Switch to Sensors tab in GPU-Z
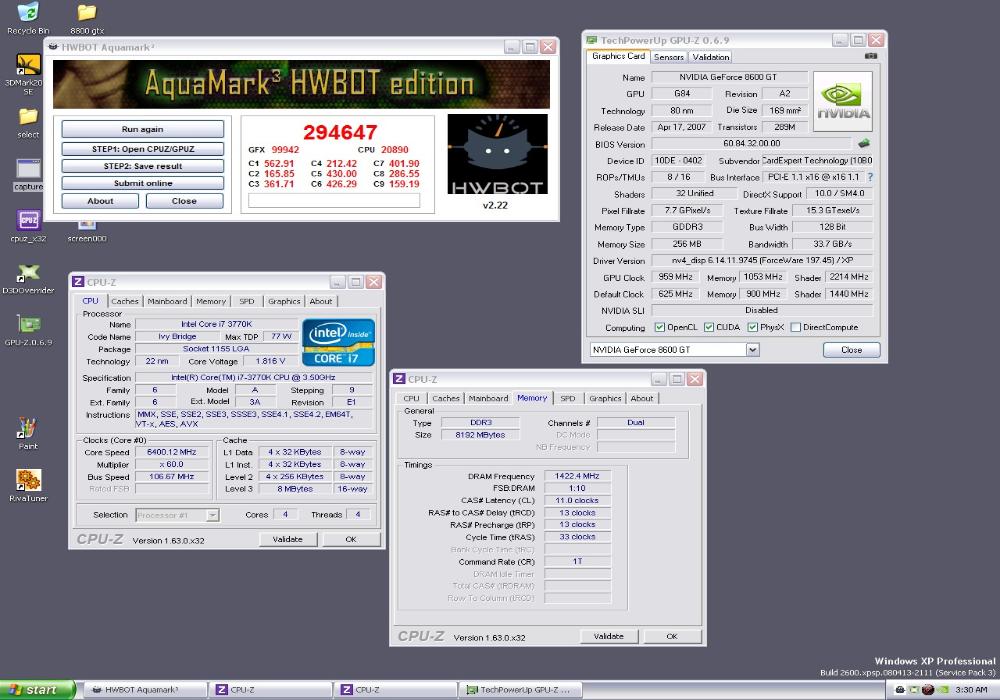 tap(668, 57)
